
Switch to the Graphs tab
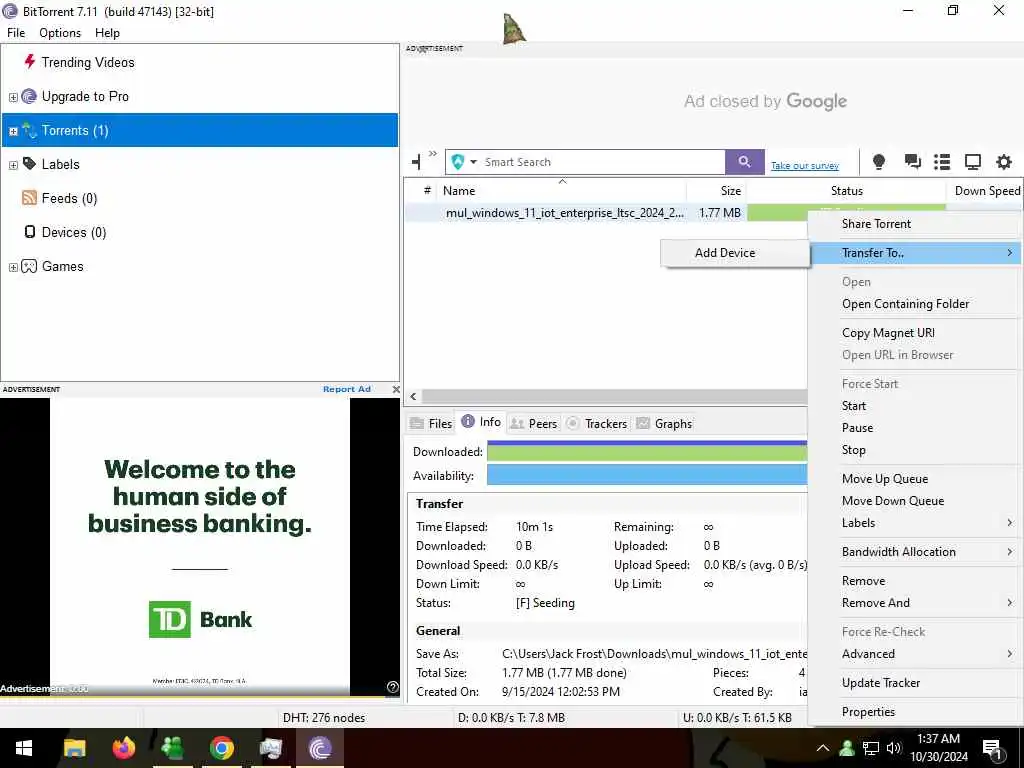click(x=664, y=423)
